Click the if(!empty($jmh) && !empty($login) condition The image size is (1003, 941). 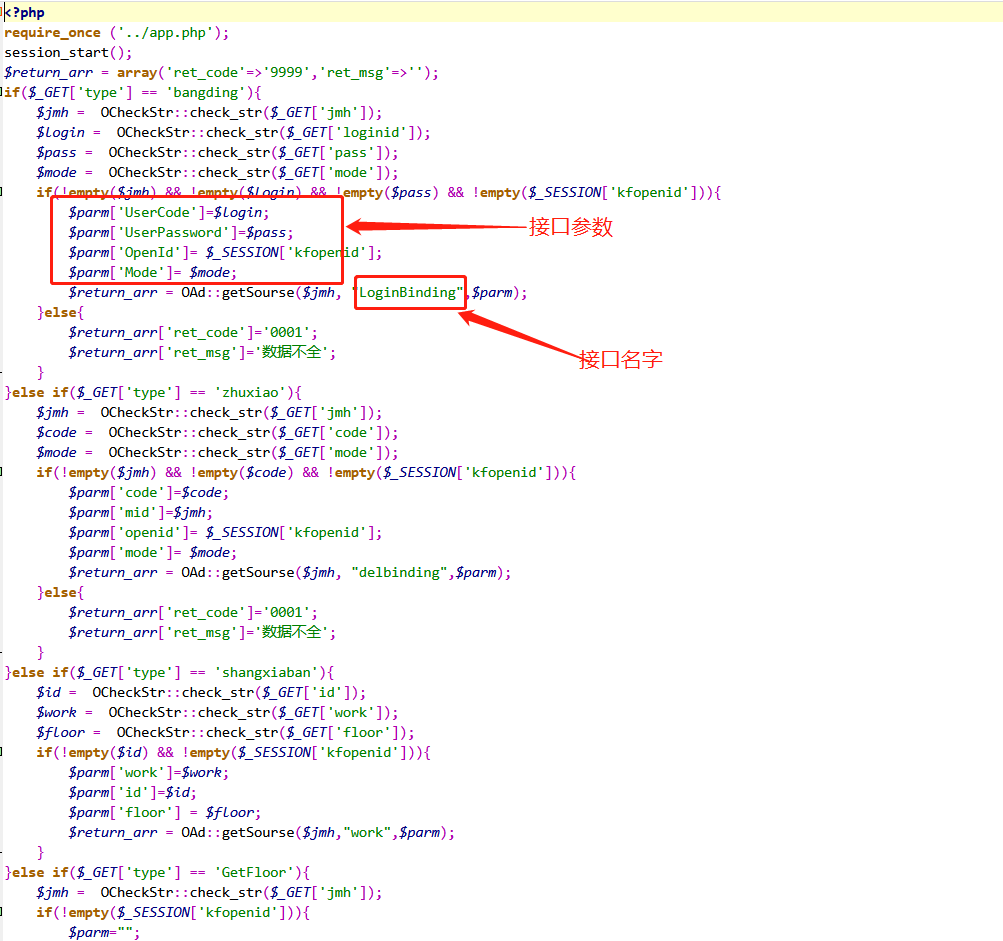[379, 193]
